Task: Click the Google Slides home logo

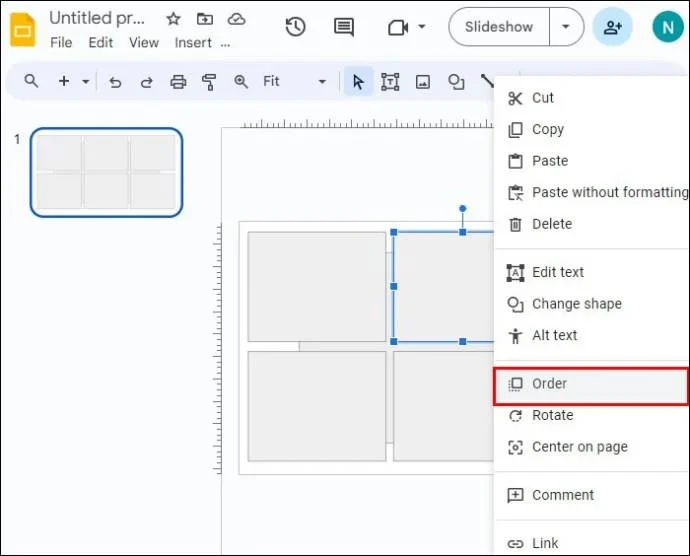Action: (22, 30)
